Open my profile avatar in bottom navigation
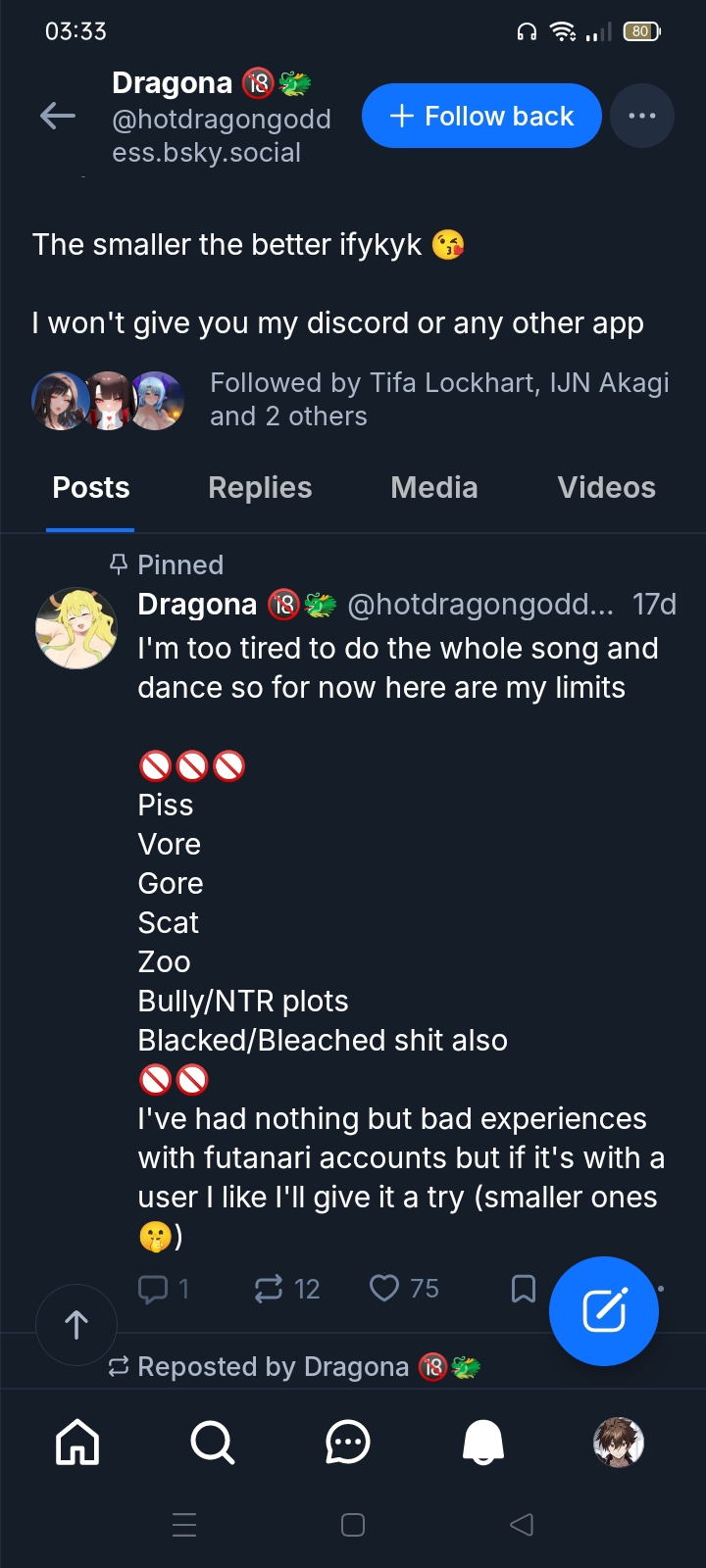The image size is (706, 1568). (x=619, y=1443)
